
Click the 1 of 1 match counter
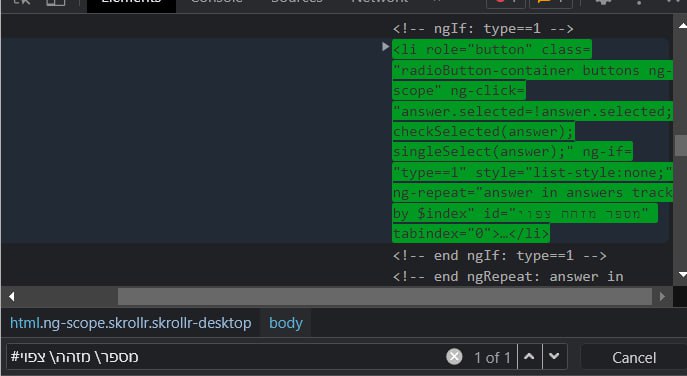click(492, 358)
